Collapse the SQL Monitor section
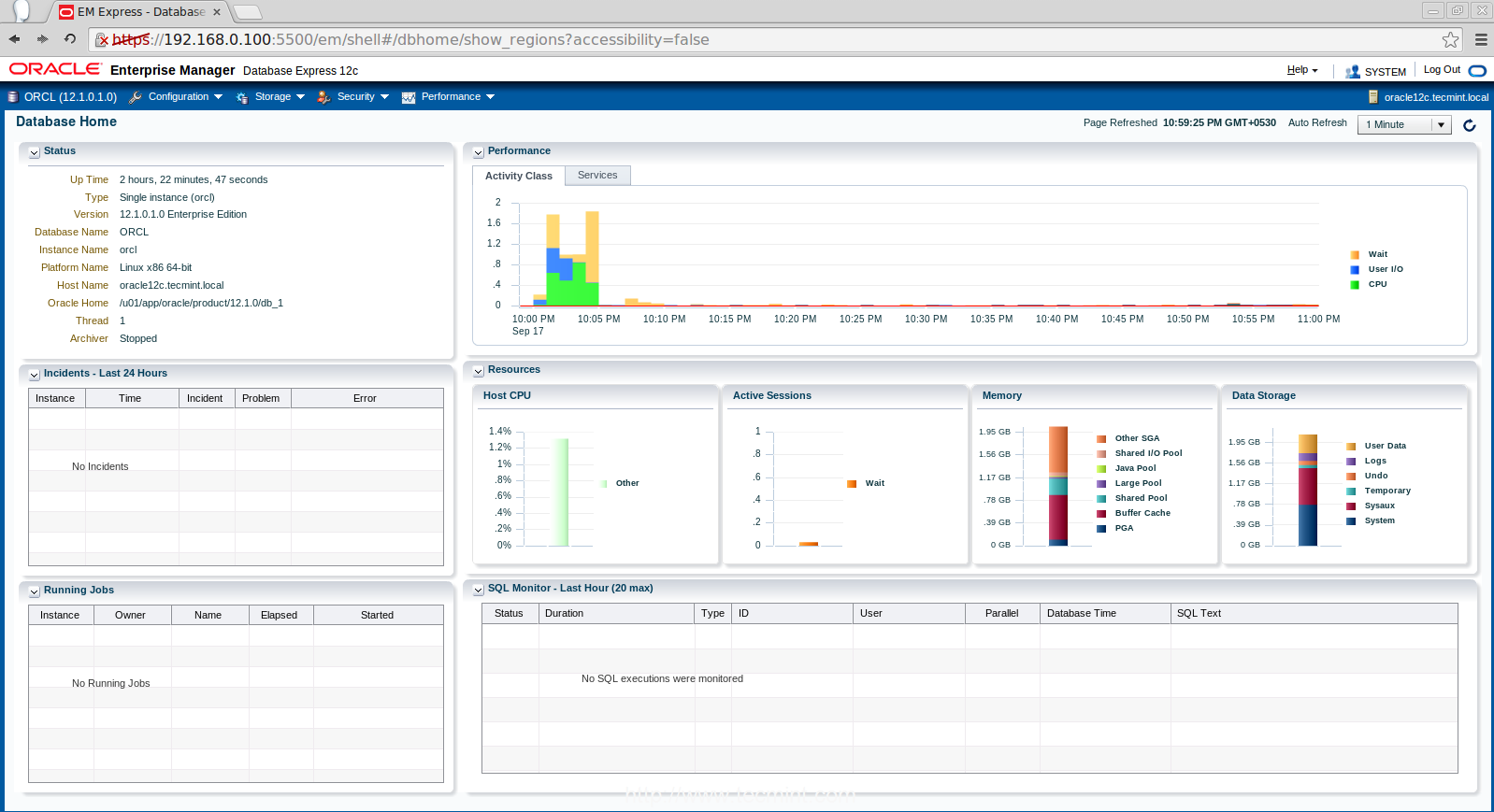This screenshot has height=812, width=1494. click(x=478, y=590)
